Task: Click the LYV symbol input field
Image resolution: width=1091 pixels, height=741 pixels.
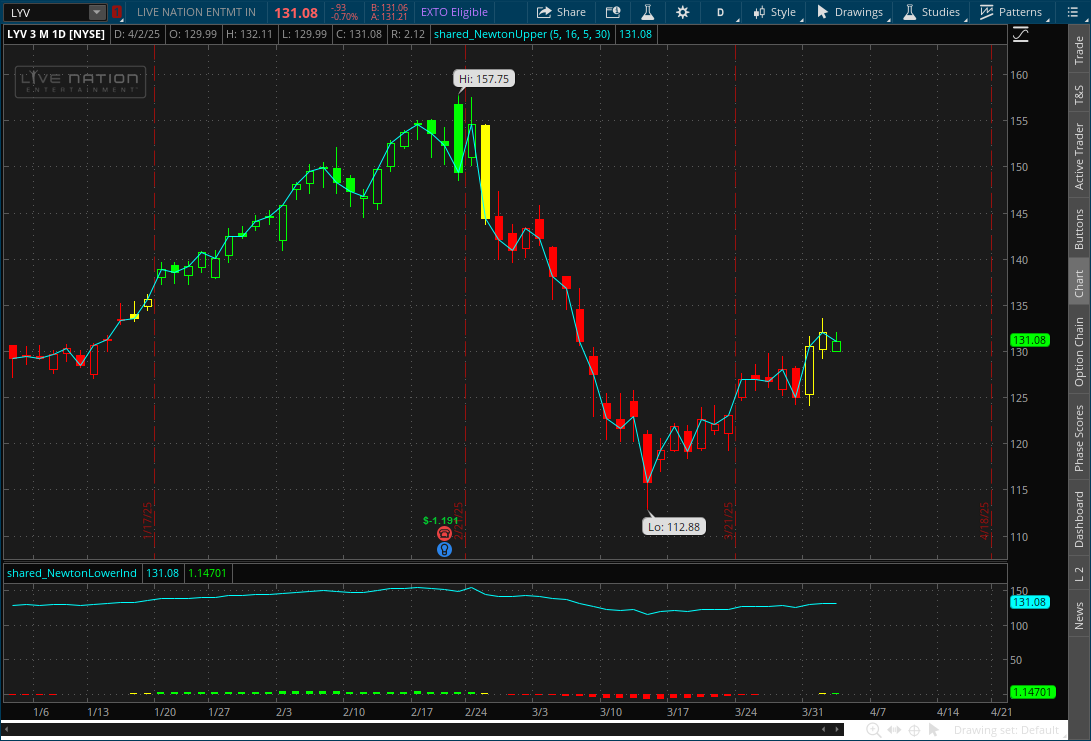Action: pos(46,12)
